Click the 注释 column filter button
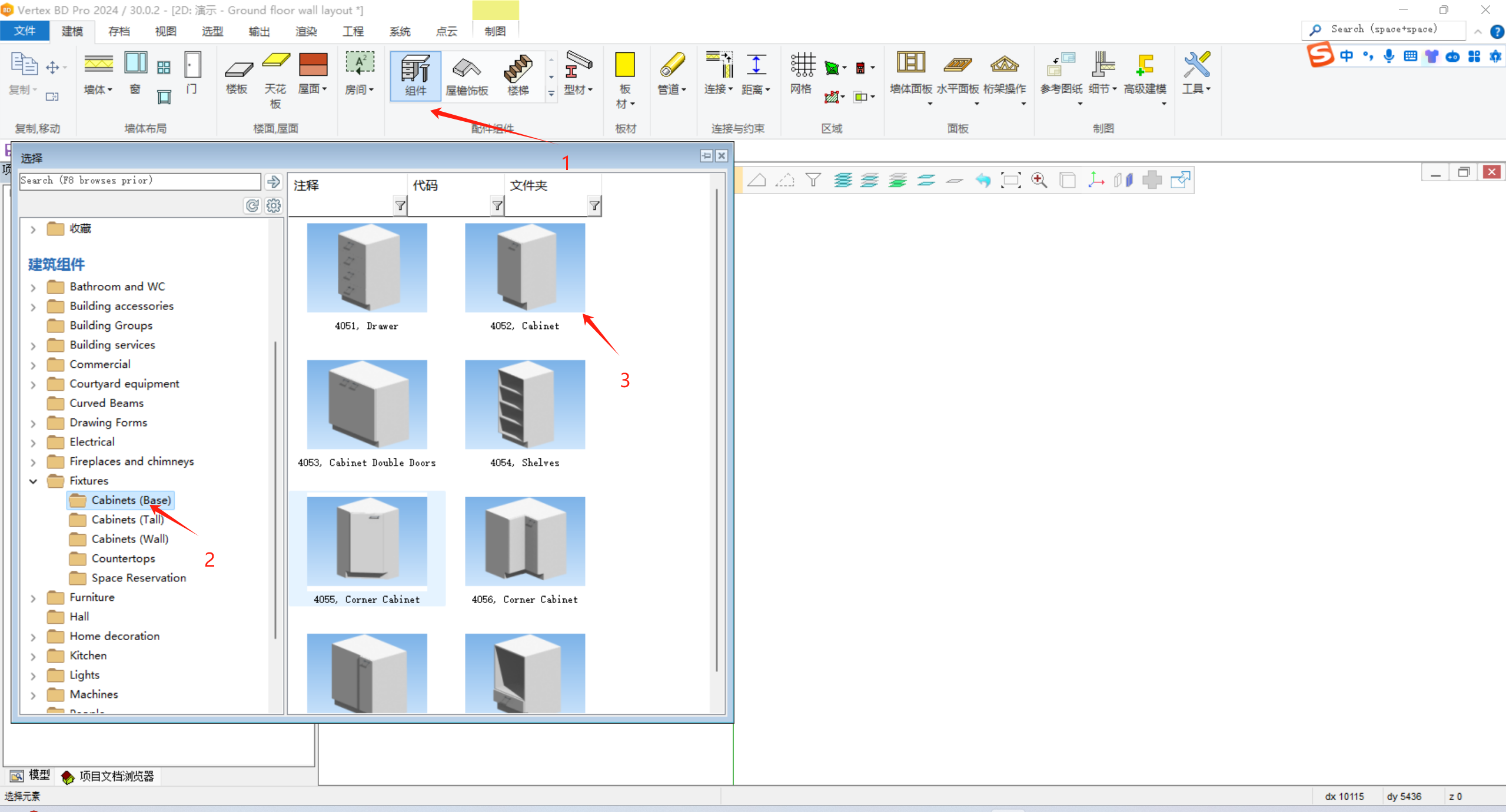 [x=400, y=206]
